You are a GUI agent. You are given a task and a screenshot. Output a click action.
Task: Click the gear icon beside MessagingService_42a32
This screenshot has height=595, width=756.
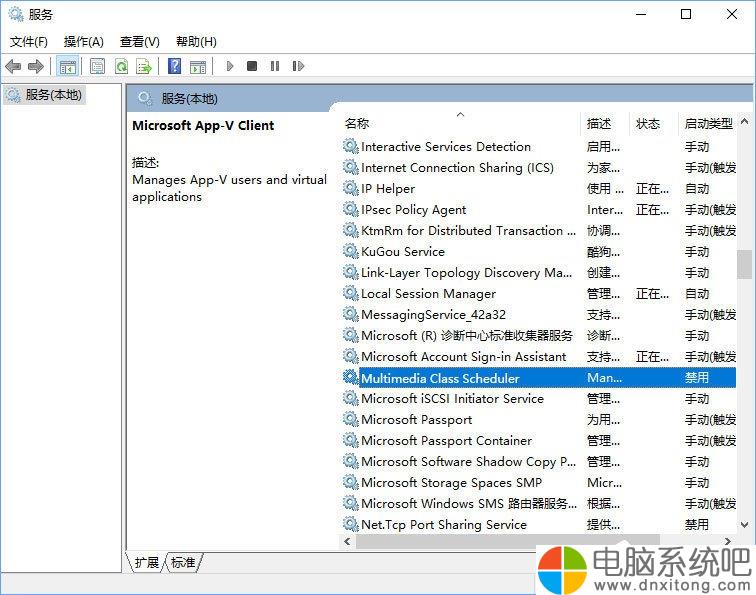351,314
